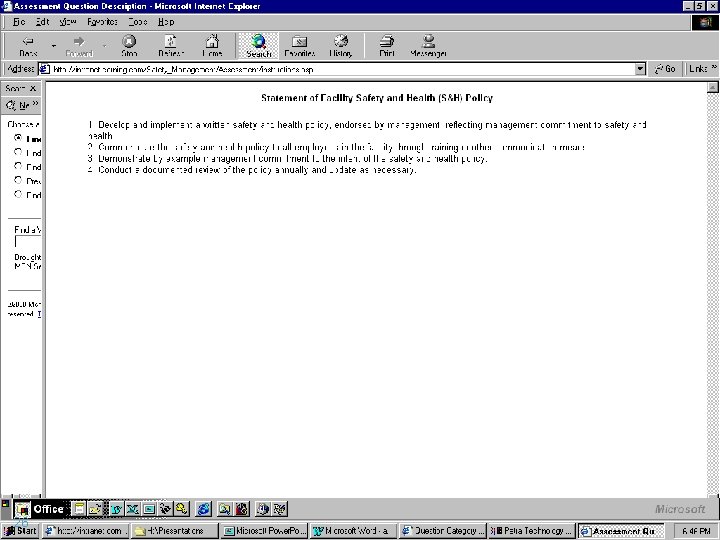Switch to Microsoft Word taskbar button
The width and height of the screenshot is (720, 540).
353,531
